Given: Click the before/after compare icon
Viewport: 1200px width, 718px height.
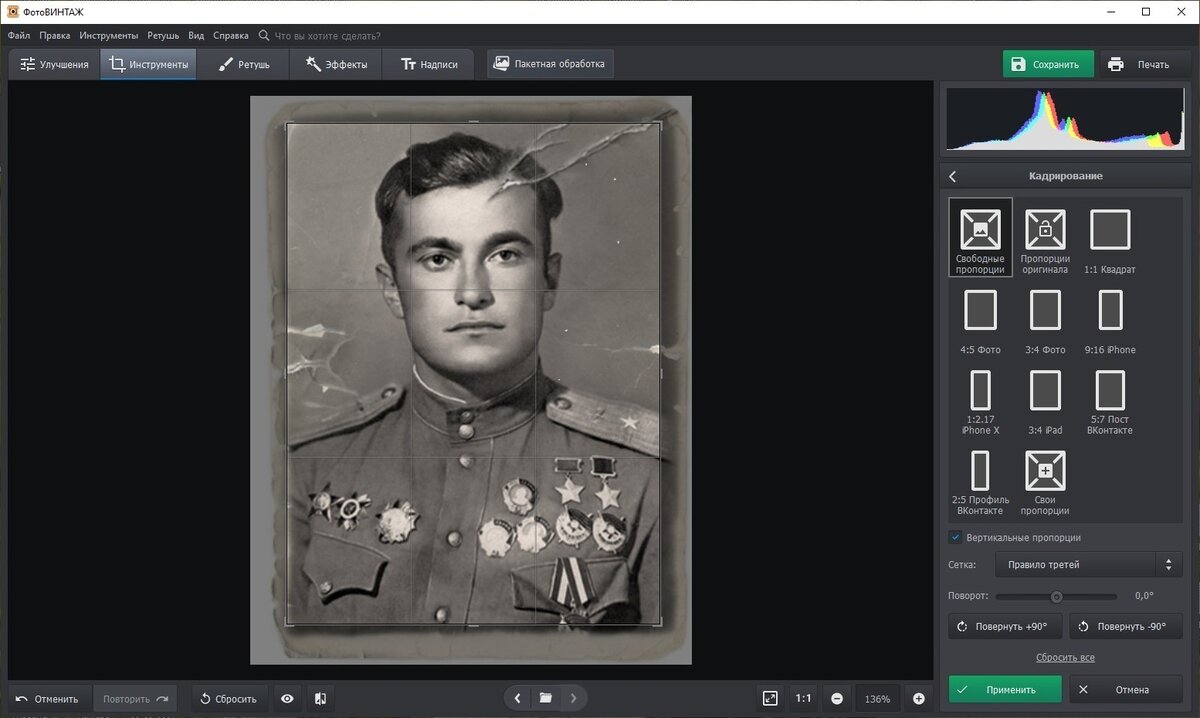Looking at the screenshot, I should click(320, 699).
